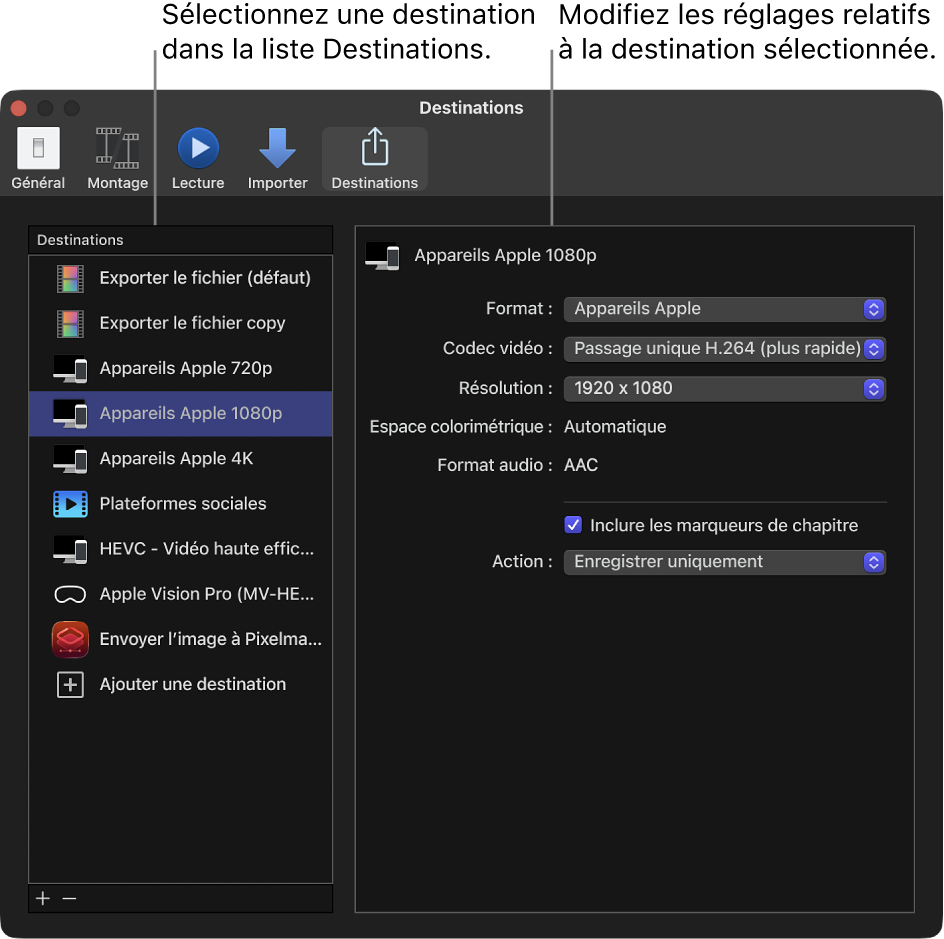Switch to the Destinations pane

[x=374, y=159]
